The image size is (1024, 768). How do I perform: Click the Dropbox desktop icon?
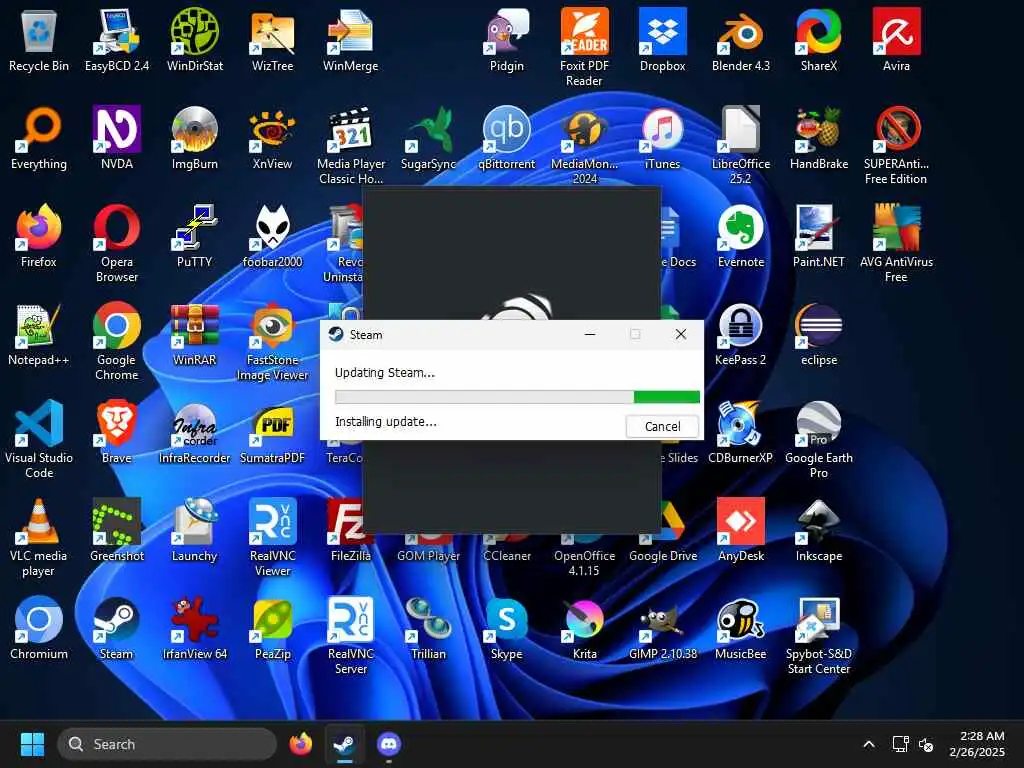pyautogui.click(x=662, y=39)
